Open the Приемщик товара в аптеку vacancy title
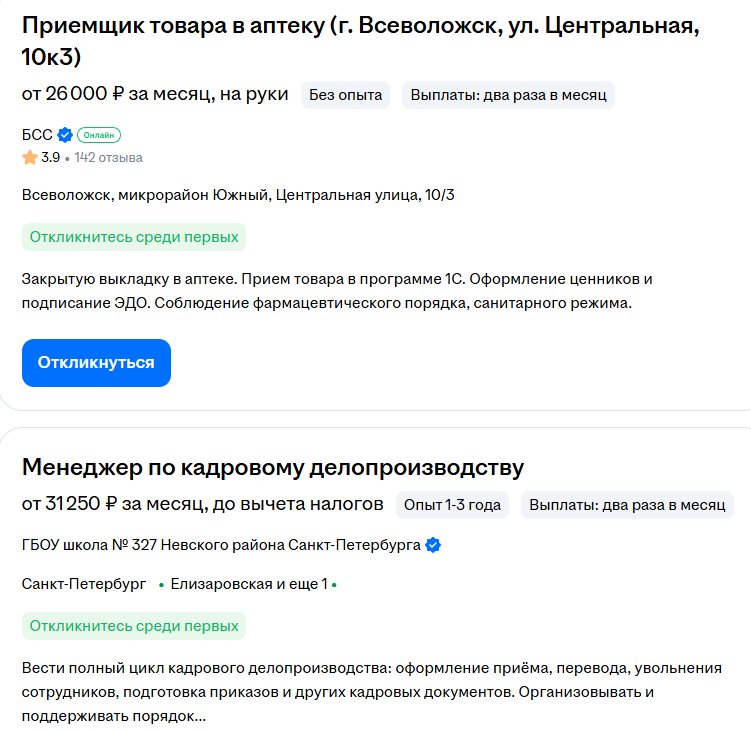The image size is (751, 730). point(360,41)
